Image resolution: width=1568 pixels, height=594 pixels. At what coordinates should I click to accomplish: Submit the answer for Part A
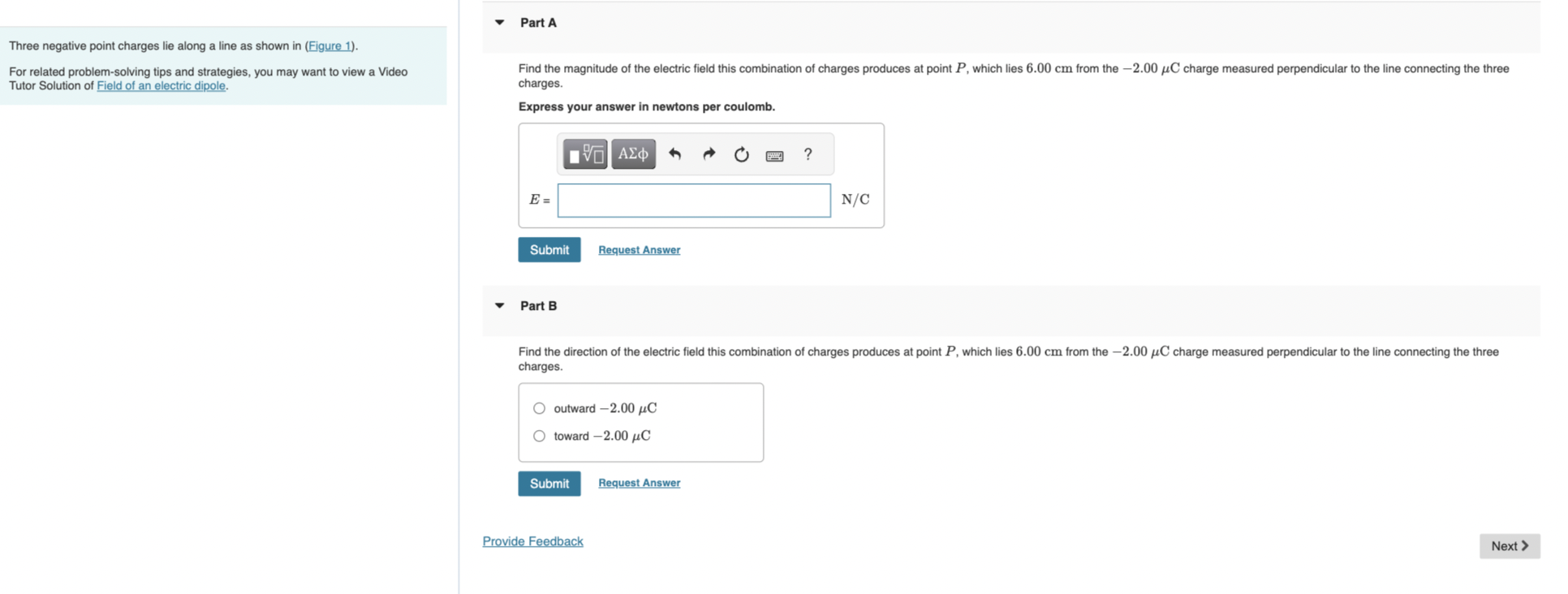549,249
